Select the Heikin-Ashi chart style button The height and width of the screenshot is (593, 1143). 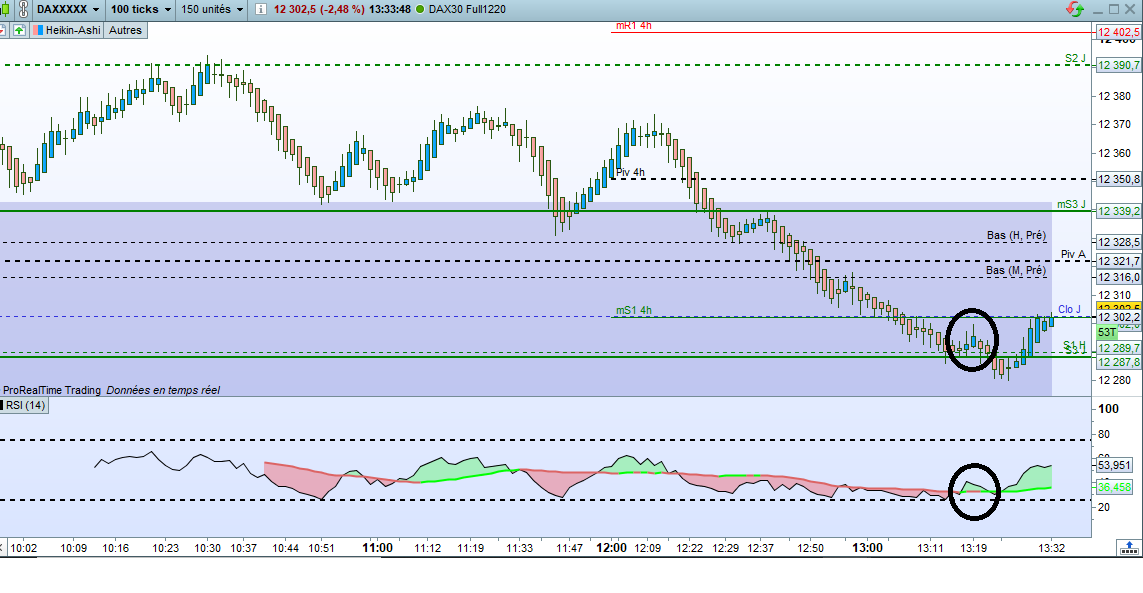coord(66,30)
